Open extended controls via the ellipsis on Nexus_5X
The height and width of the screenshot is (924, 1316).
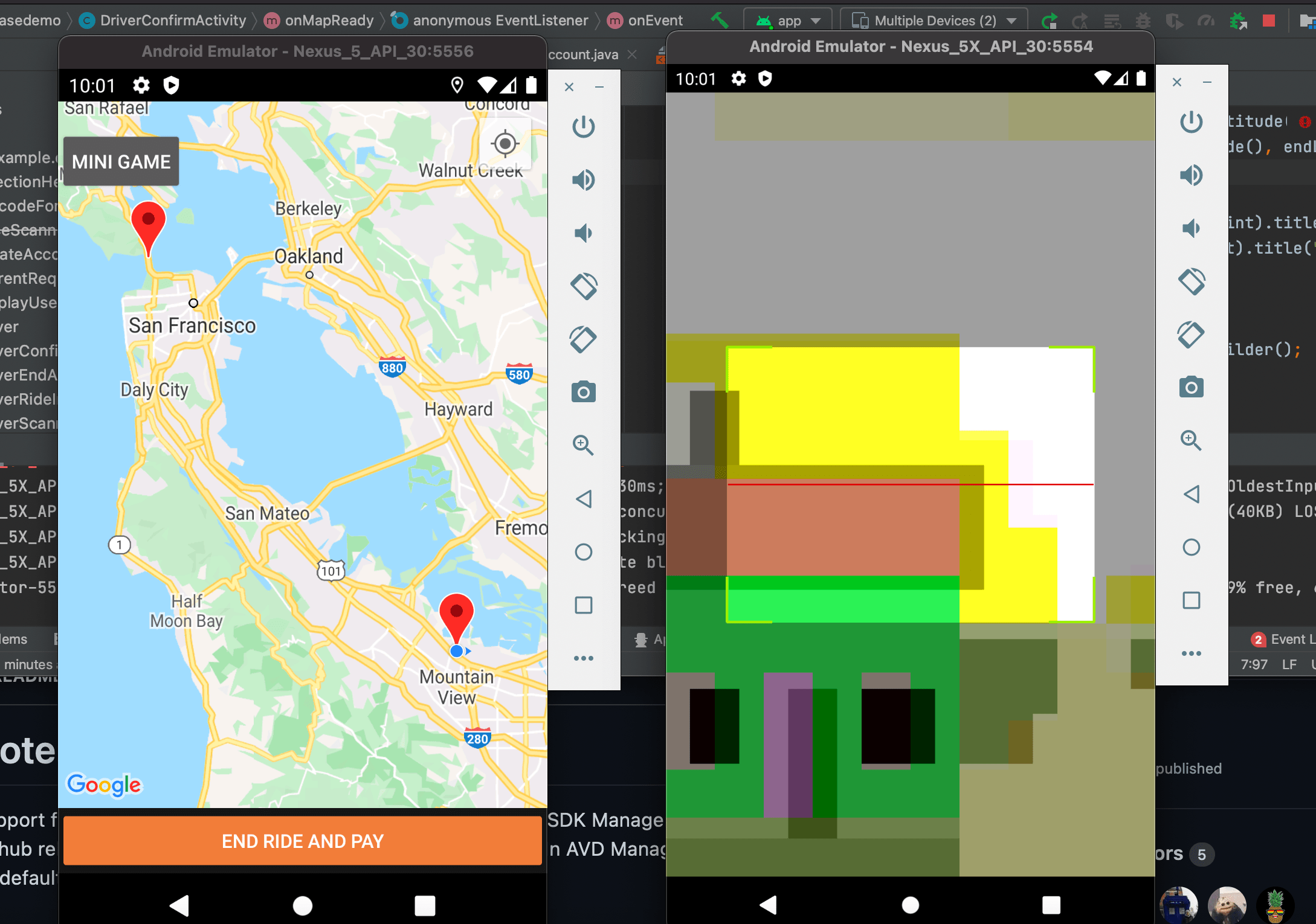(1192, 653)
